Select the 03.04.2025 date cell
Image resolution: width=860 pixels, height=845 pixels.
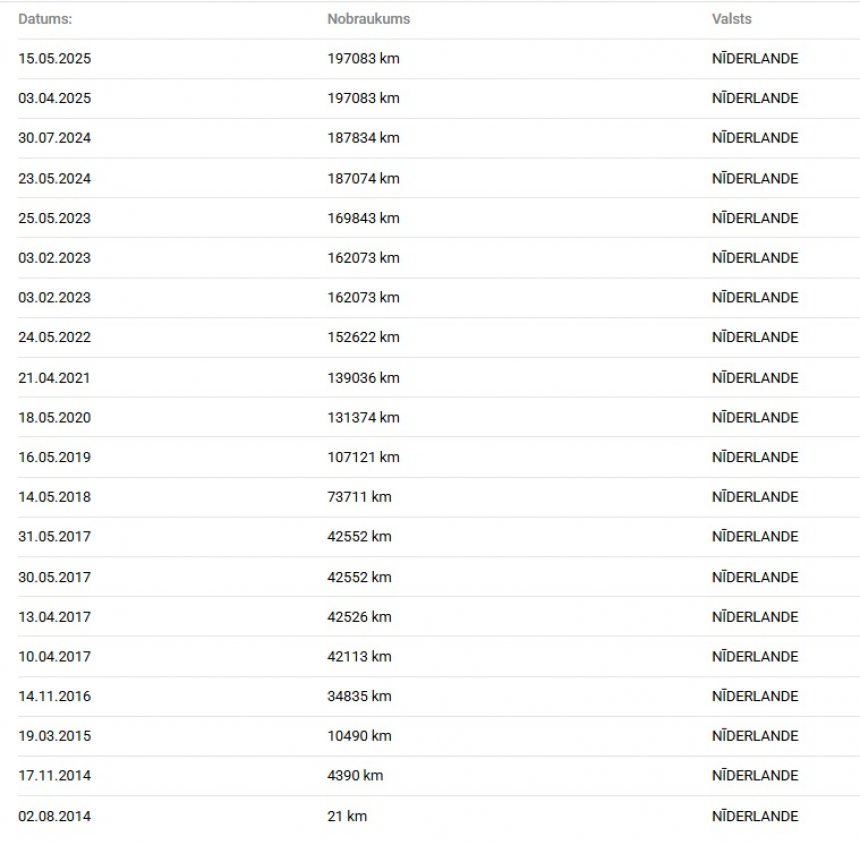click(54, 98)
